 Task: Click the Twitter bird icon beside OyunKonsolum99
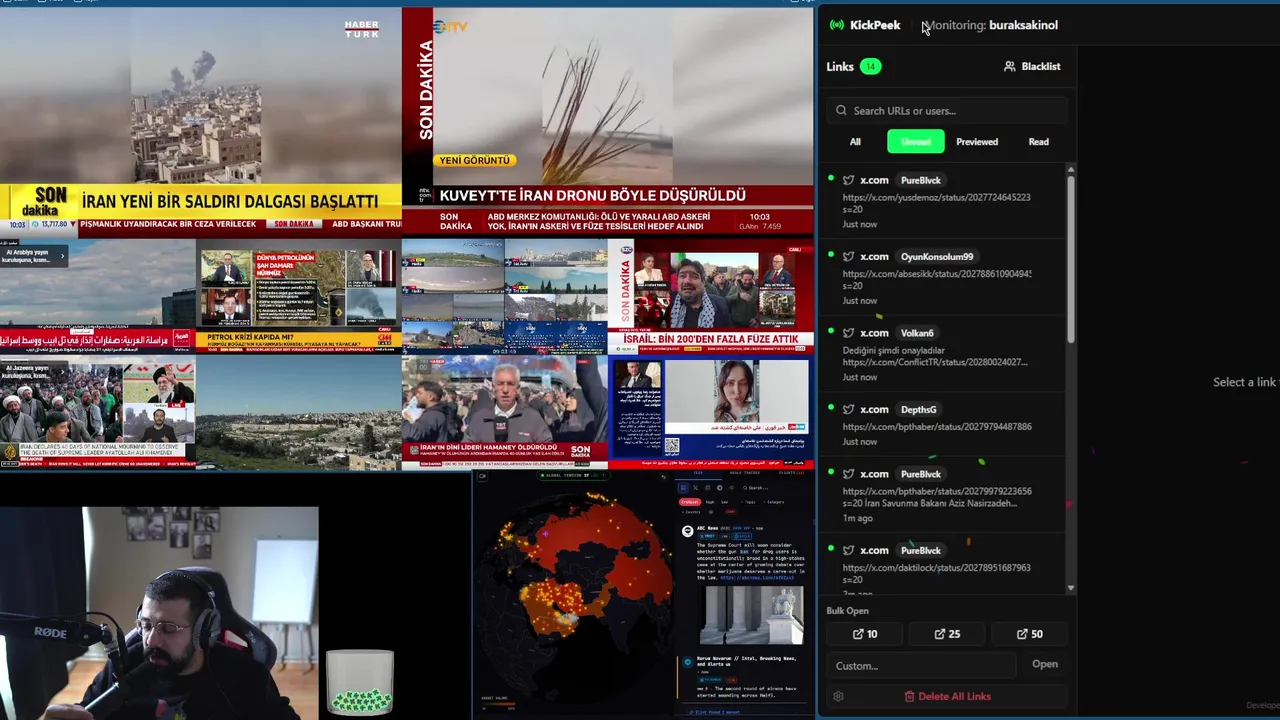pos(848,257)
